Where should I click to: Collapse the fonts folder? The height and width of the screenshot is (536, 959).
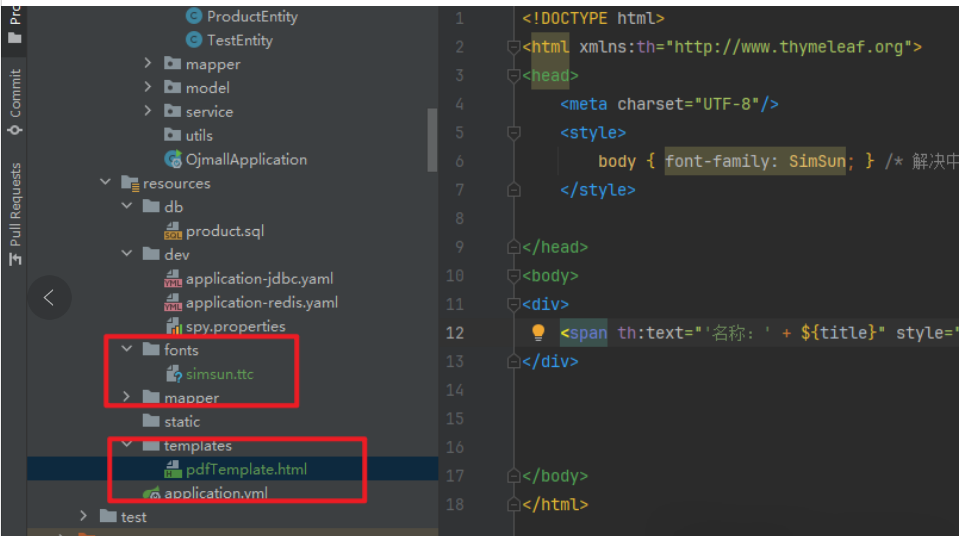click(x=127, y=349)
